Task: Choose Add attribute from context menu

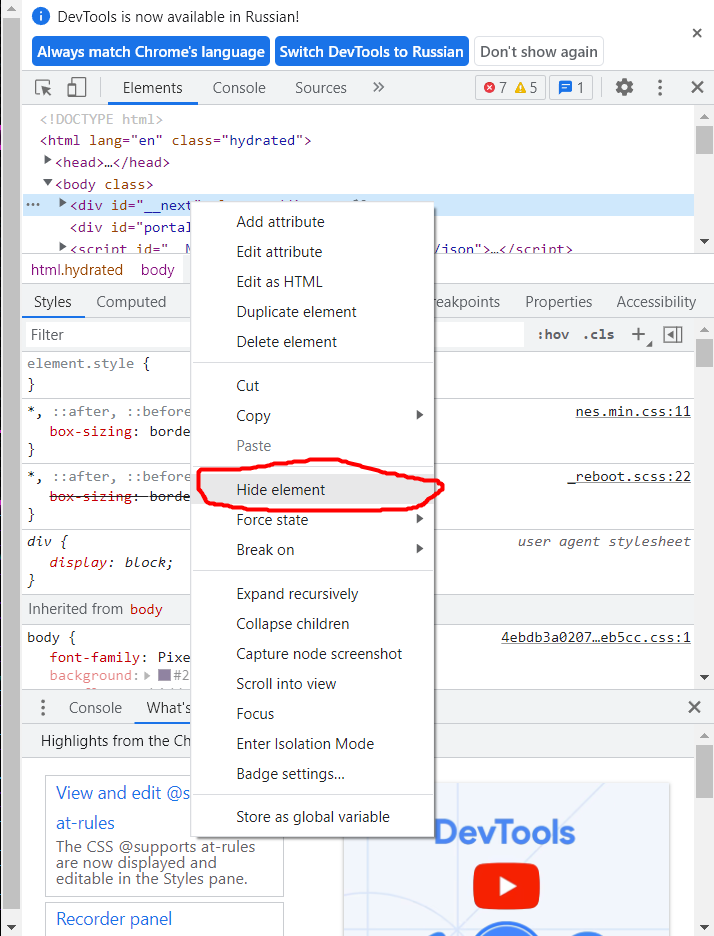Action: click(x=313, y=221)
